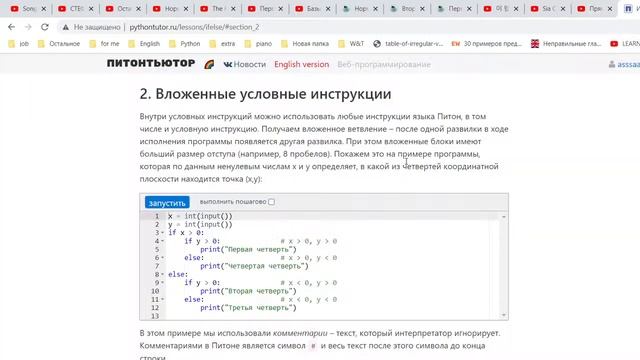Click the code editor scrollbar down arrow
Image resolution: width=640 pixels, height=360 pixels.
coord(504,315)
